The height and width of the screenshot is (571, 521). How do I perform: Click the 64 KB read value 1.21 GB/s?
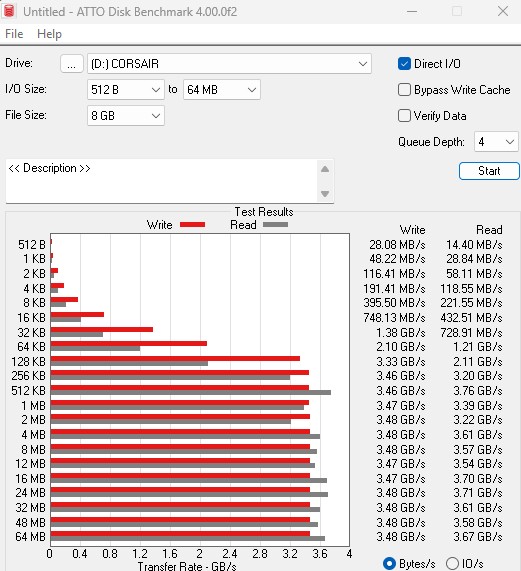pyautogui.click(x=478, y=347)
